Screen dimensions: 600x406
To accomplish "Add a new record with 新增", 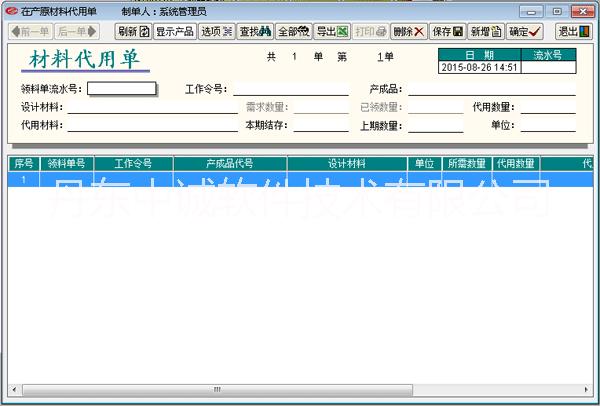I will (x=486, y=31).
